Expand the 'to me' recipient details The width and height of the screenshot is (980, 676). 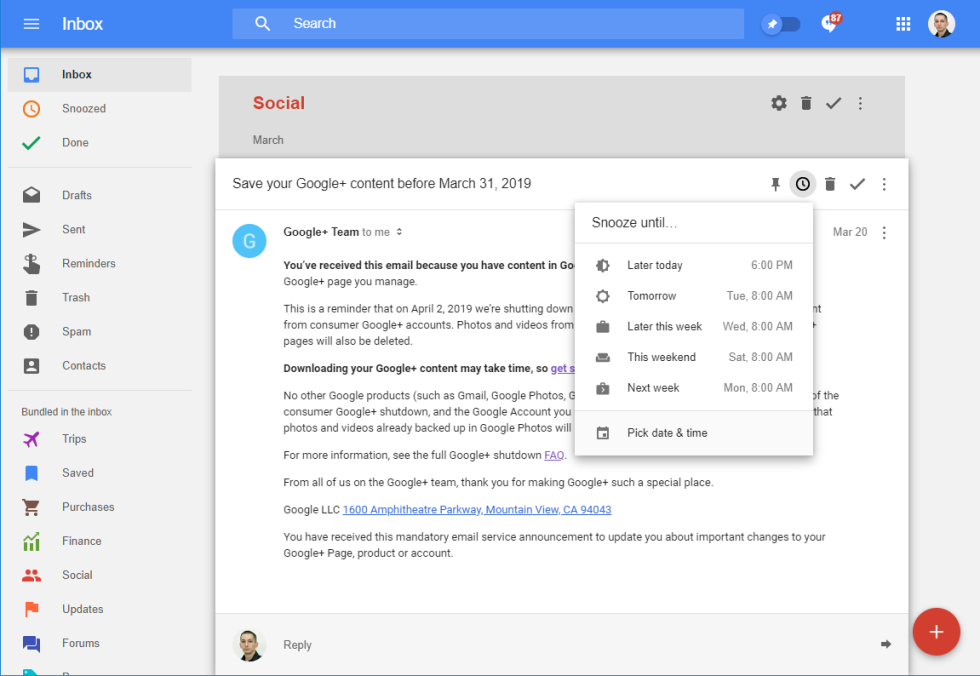tap(399, 232)
